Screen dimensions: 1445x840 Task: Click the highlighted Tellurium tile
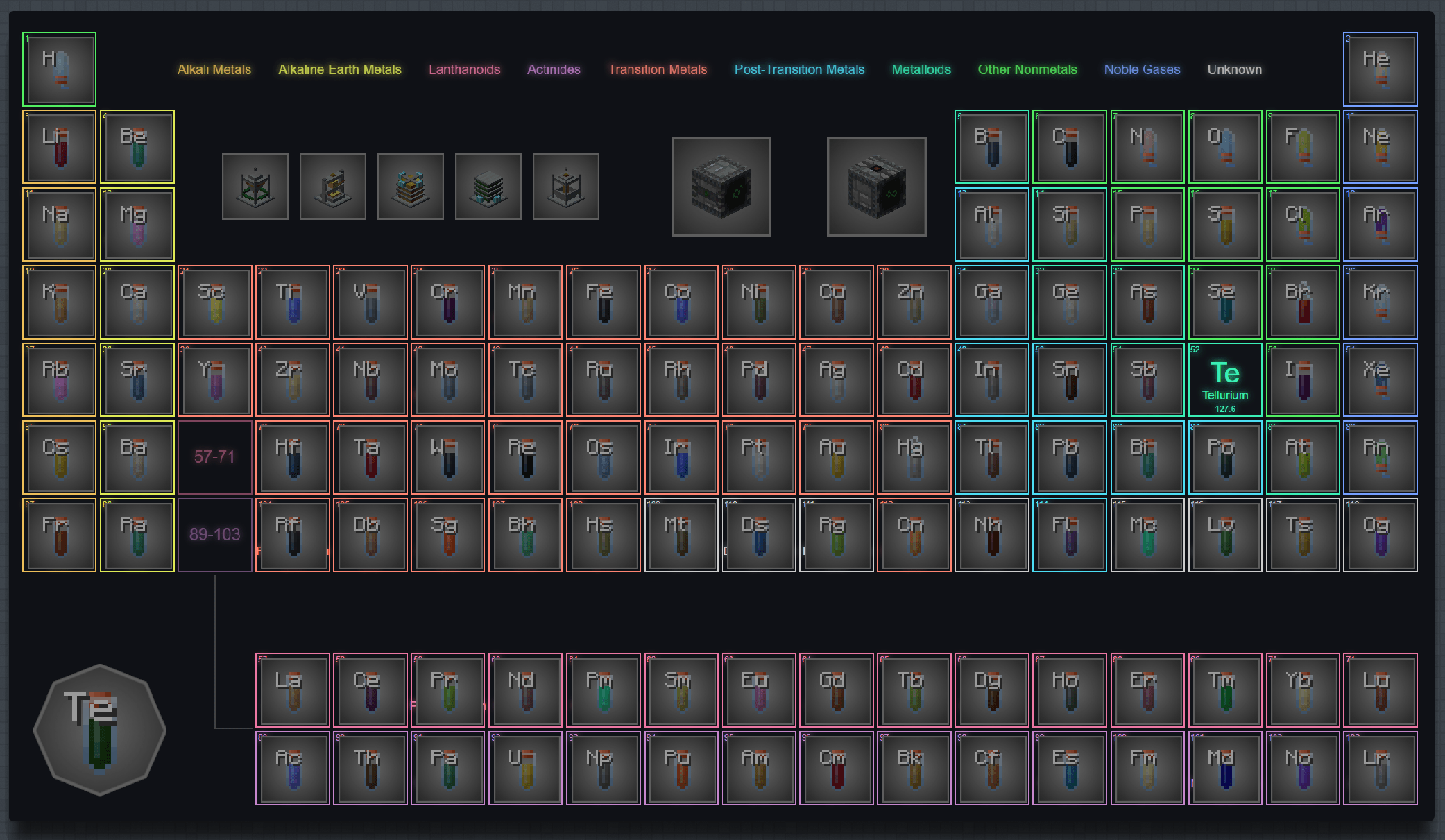coord(1225,379)
